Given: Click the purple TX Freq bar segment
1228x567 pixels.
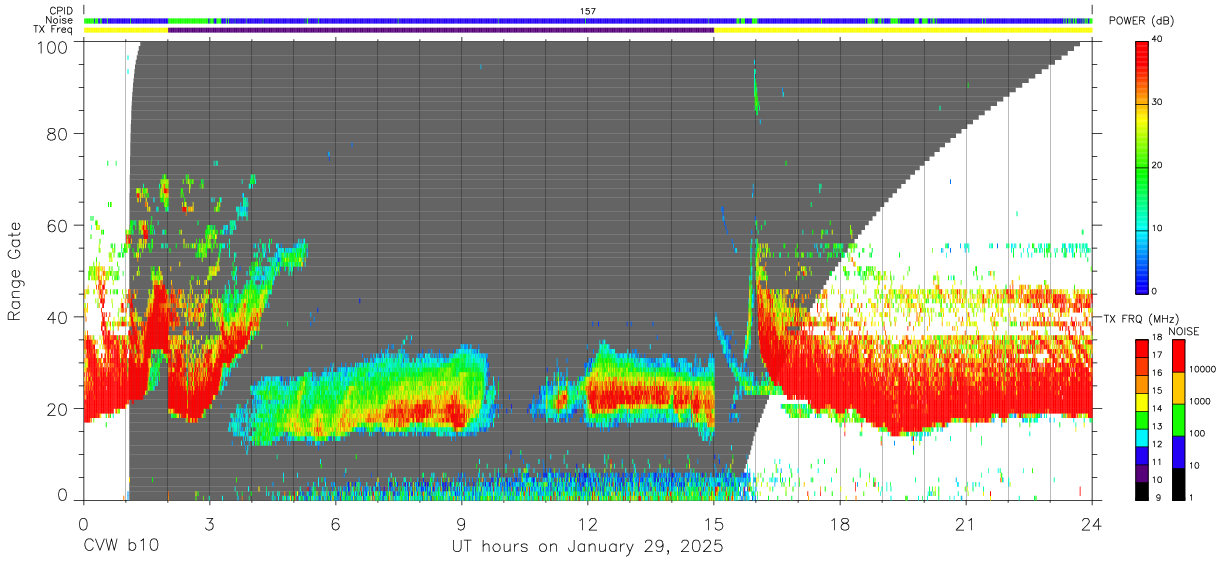Looking at the screenshot, I should coord(441,30).
